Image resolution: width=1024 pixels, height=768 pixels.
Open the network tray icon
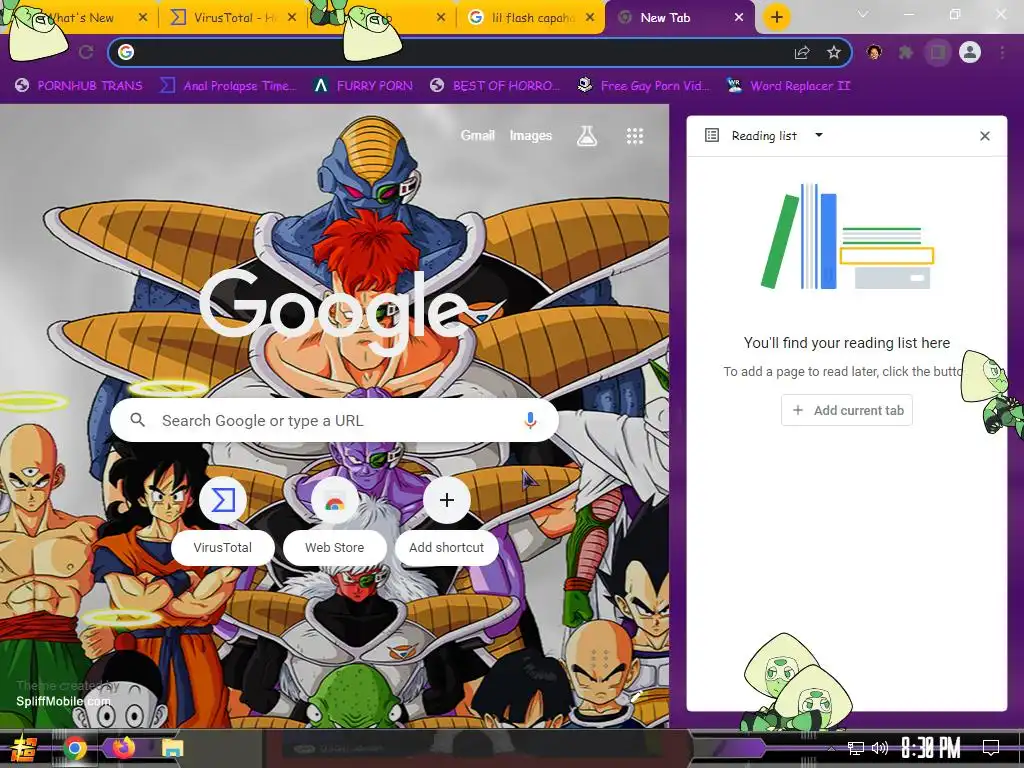pos(856,748)
